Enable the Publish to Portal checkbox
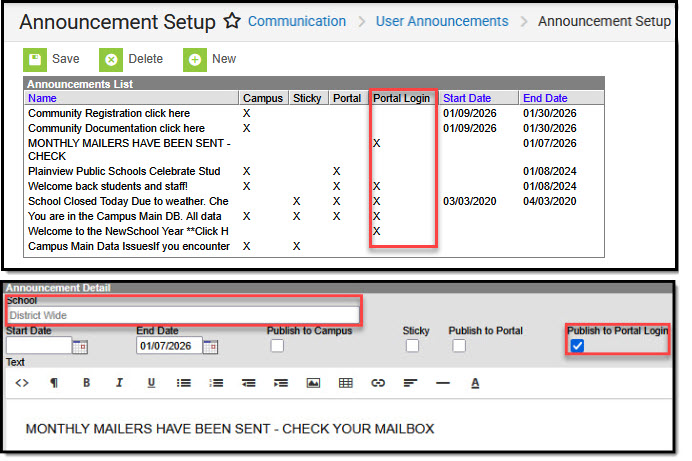 click(x=459, y=346)
